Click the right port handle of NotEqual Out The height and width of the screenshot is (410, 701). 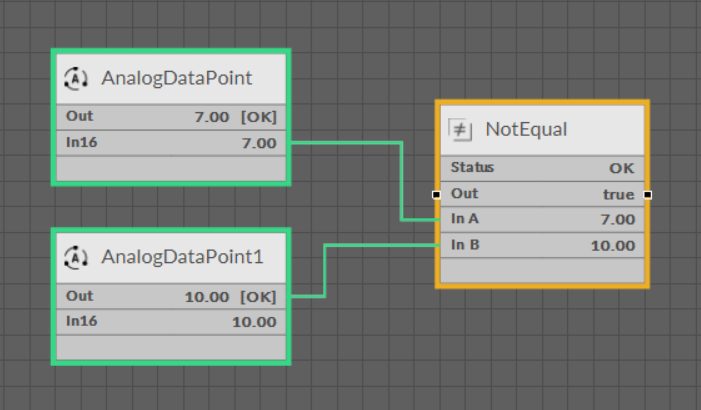tap(648, 194)
